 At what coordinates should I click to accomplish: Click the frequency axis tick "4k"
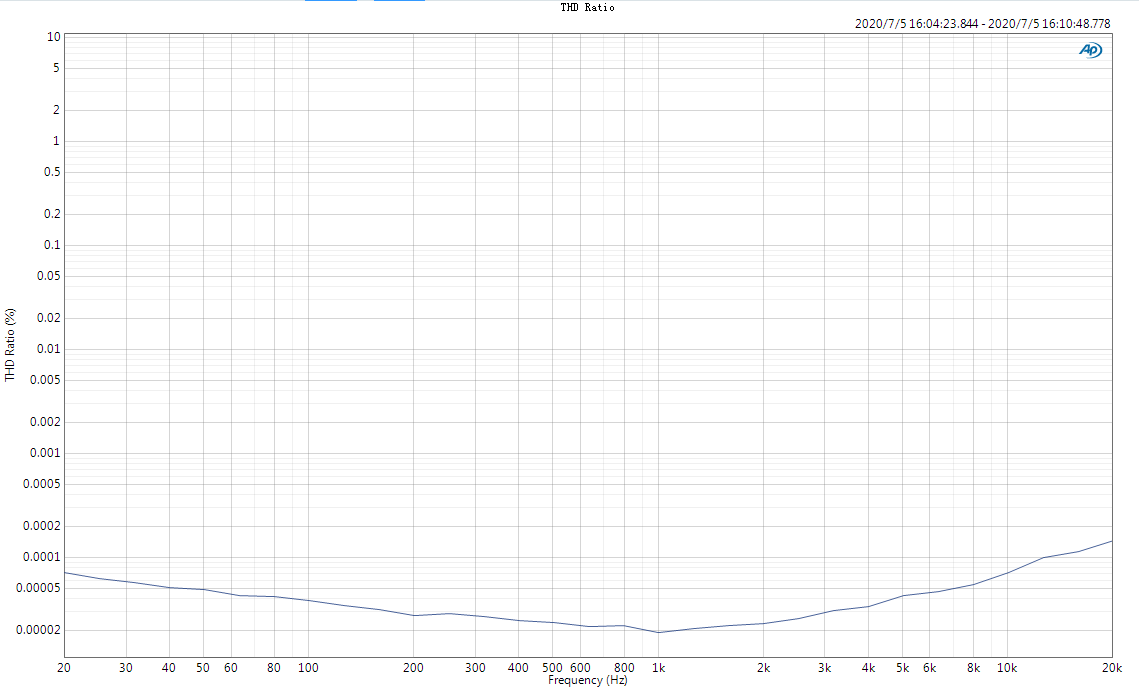[x=868, y=667]
